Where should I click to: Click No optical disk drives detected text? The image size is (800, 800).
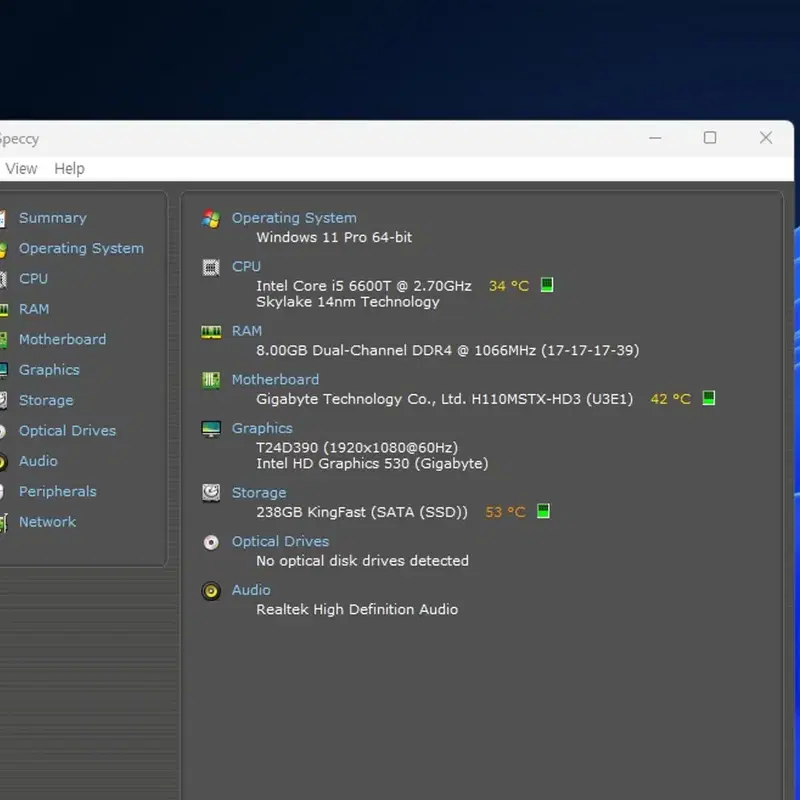coord(362,561)
